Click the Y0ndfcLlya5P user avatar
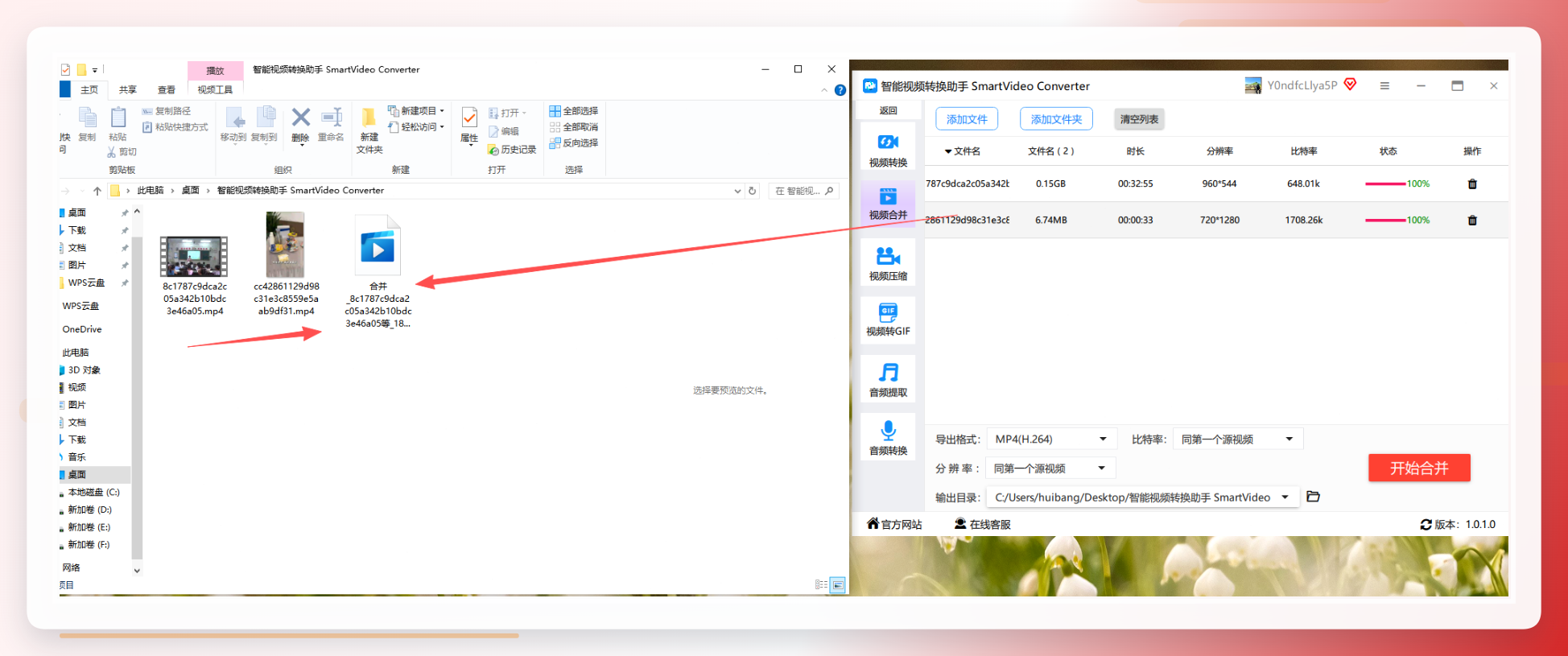 pos(1253,85)
